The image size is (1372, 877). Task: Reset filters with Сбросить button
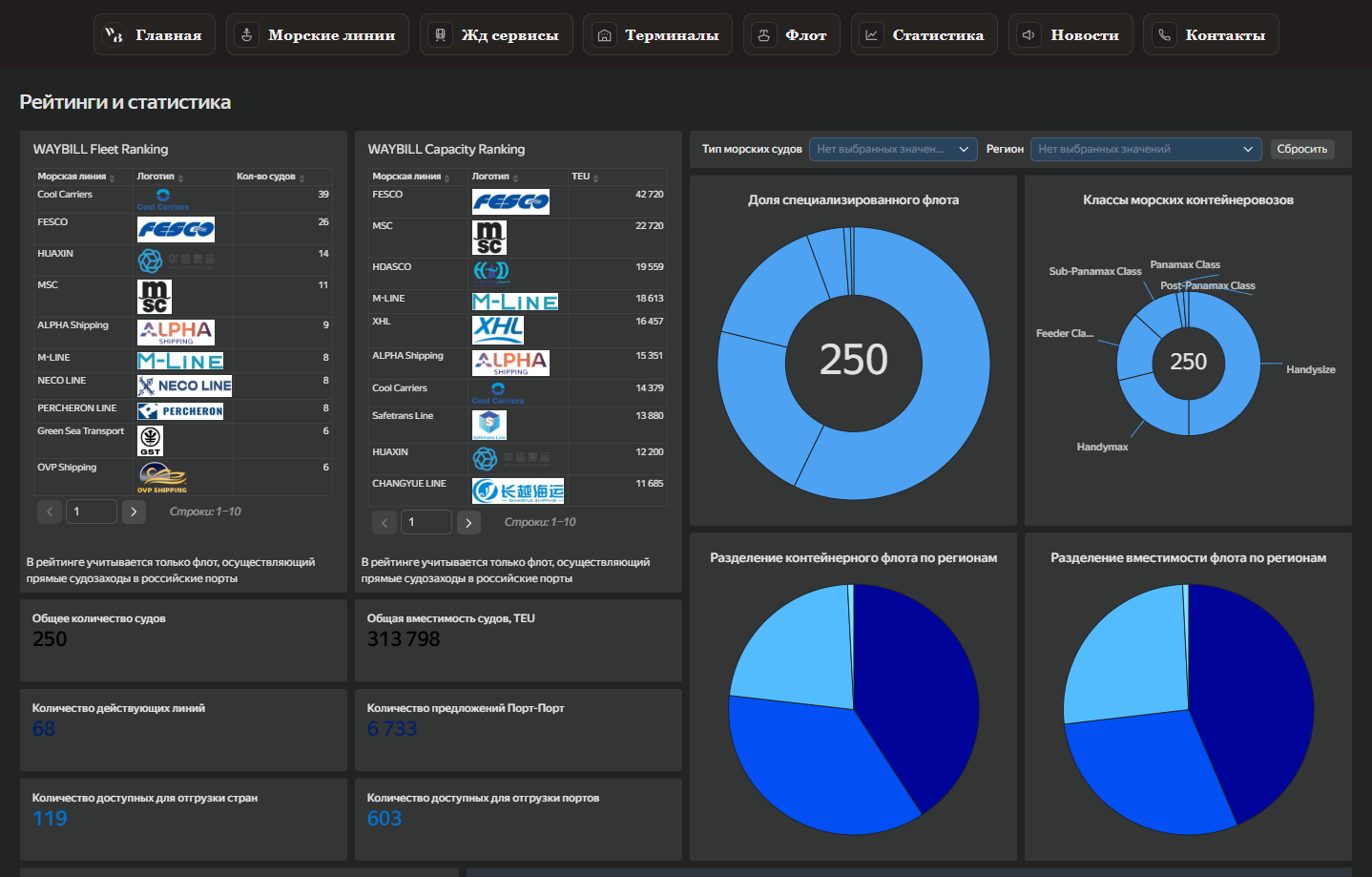point(1302,149)
